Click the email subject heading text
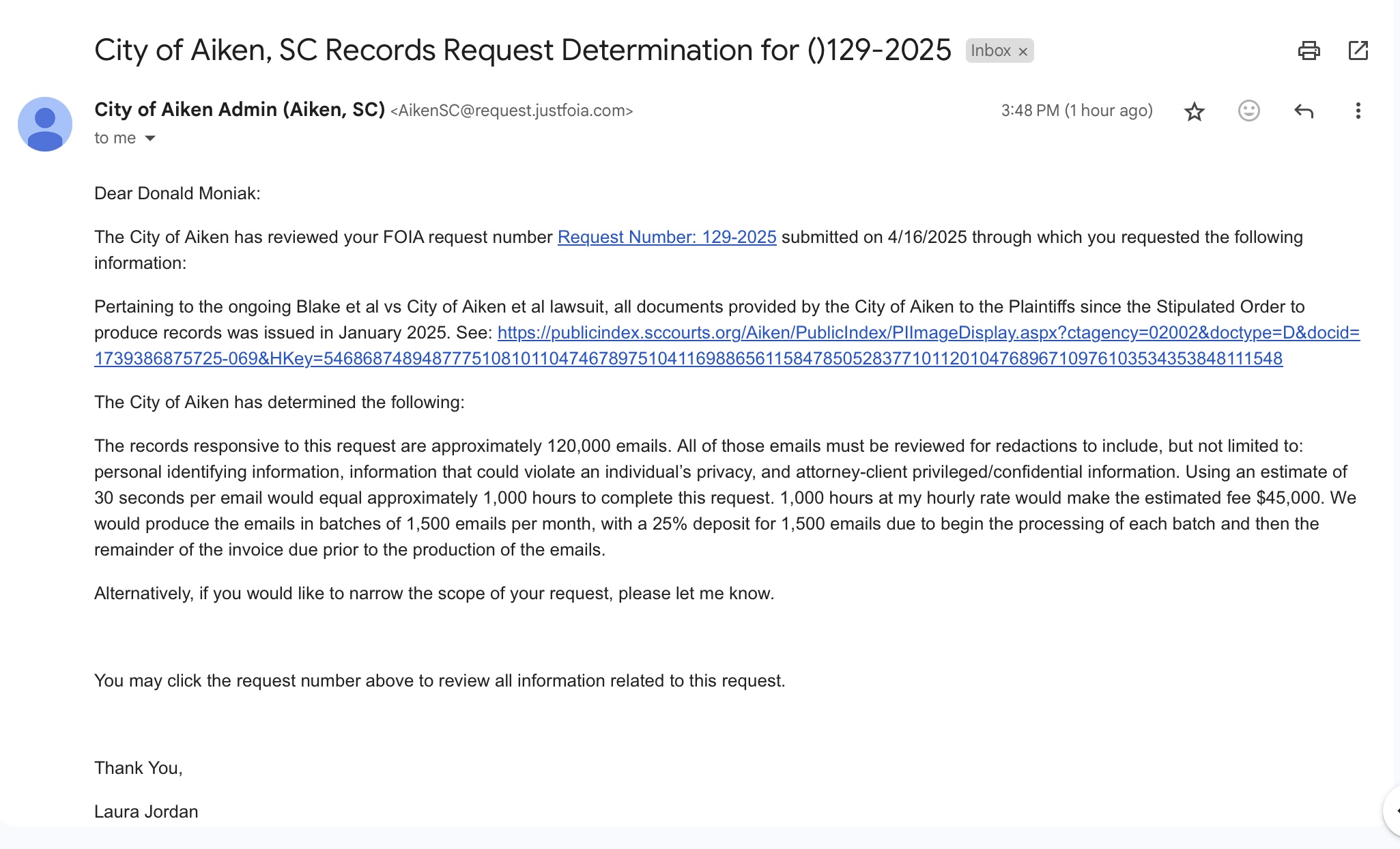Image resolution: width=1400 pixels, height=849 pixels. 522,51
